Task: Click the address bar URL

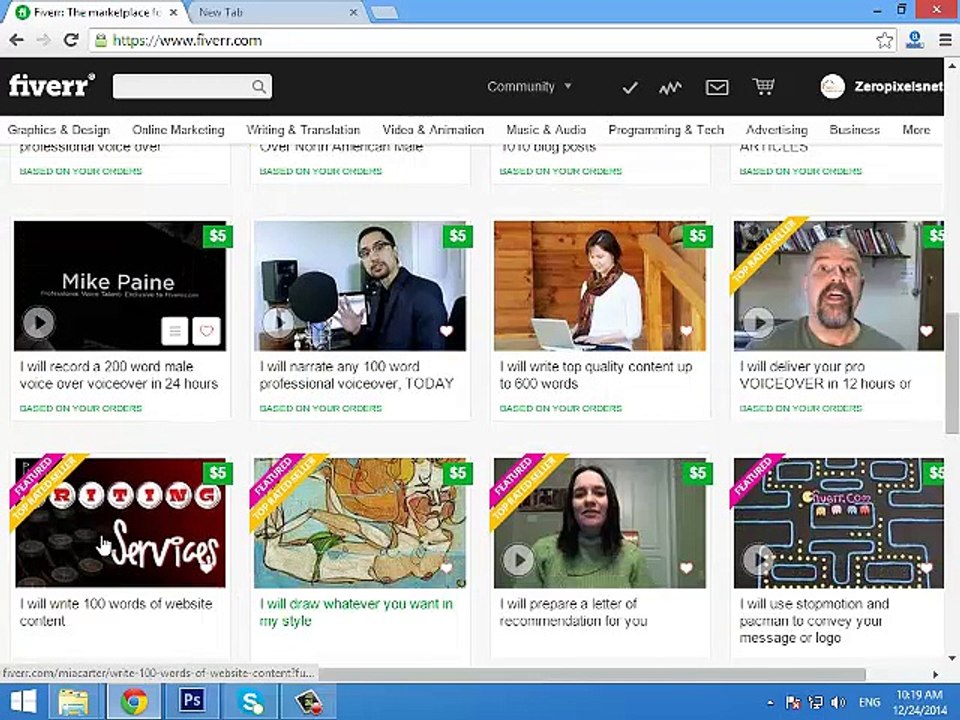Action: point(187,40)
